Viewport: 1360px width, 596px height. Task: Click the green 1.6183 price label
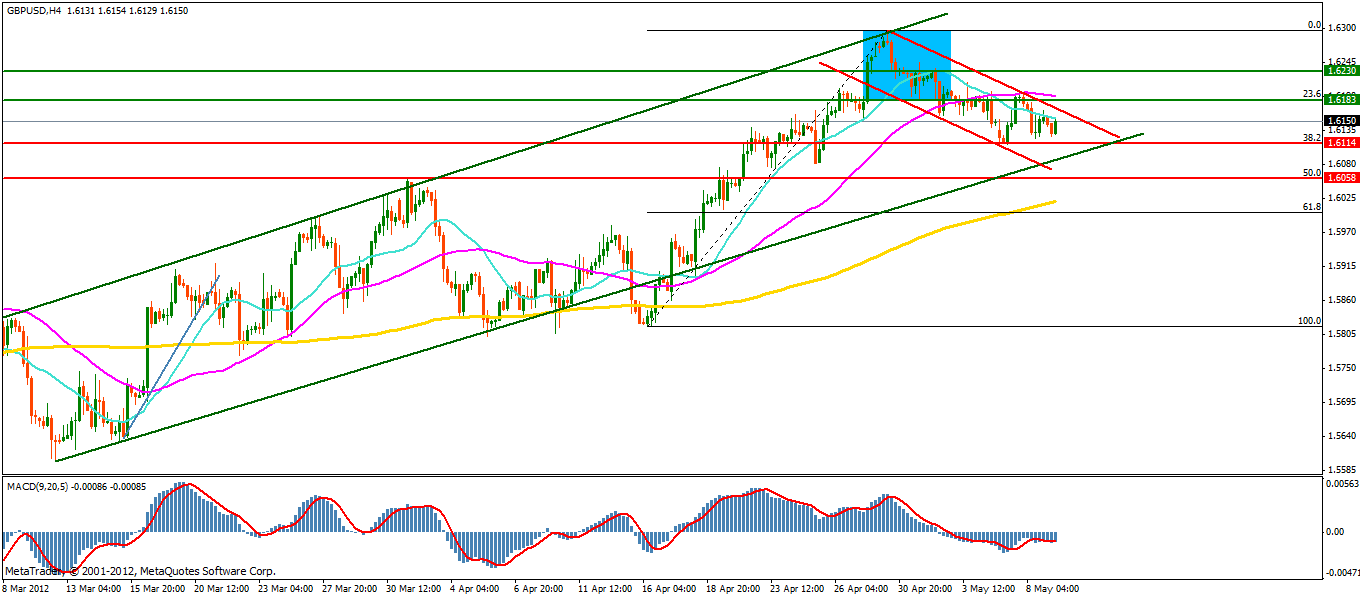tap(1340, 100)
